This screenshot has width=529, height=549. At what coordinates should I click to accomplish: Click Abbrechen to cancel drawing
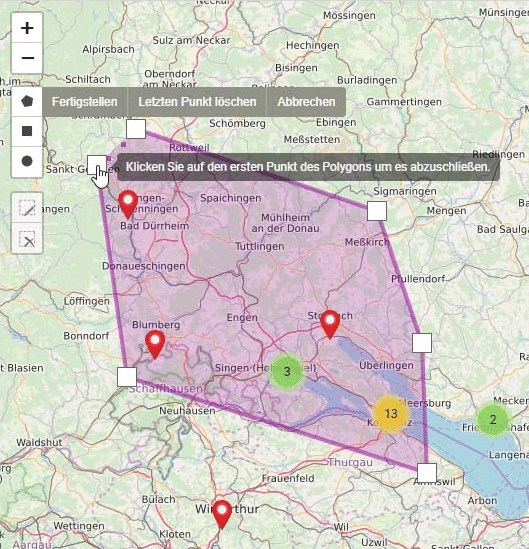pos(306,102)
